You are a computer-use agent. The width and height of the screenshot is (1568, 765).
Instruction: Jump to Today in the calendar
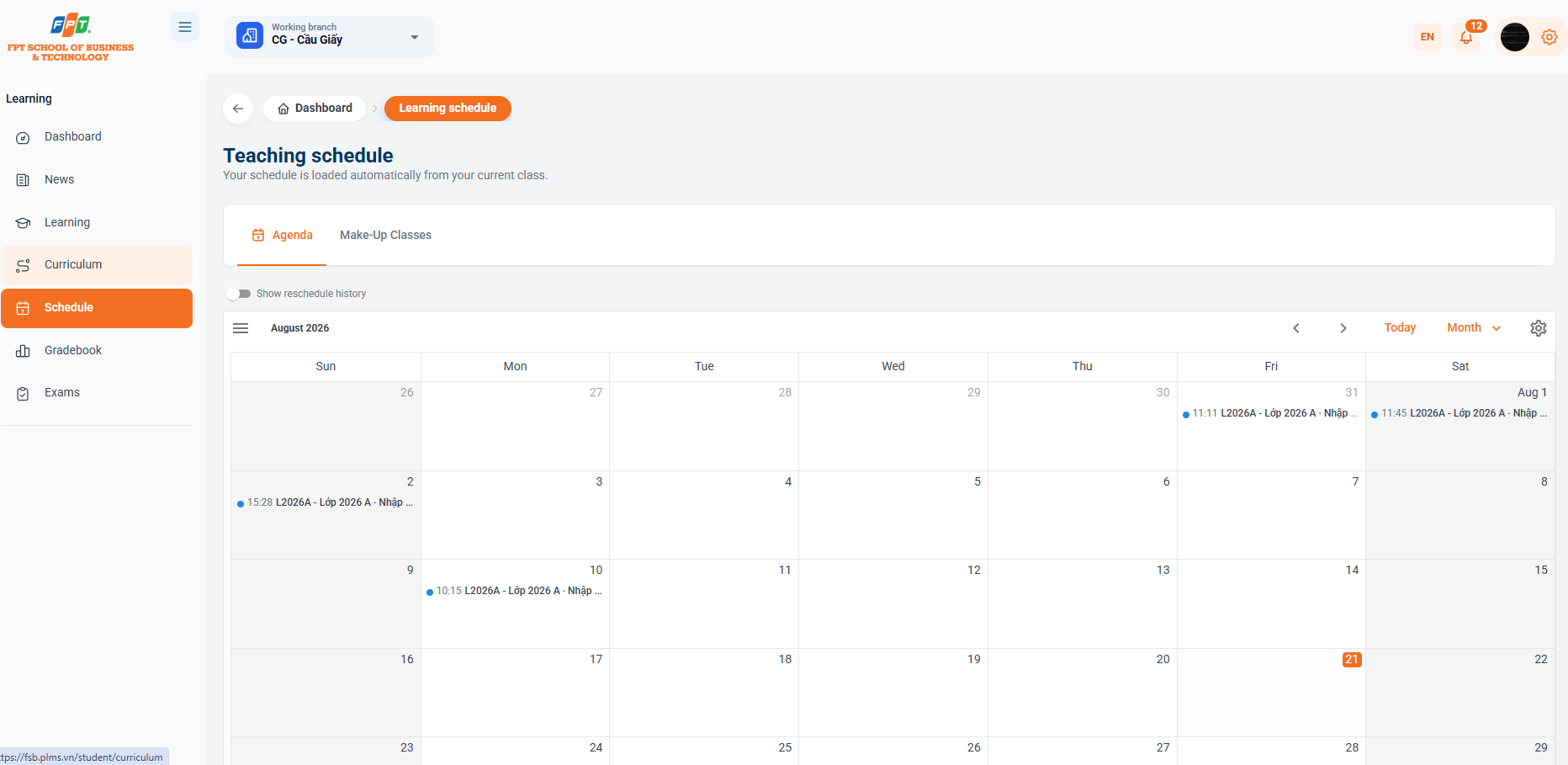point(1400,328)
